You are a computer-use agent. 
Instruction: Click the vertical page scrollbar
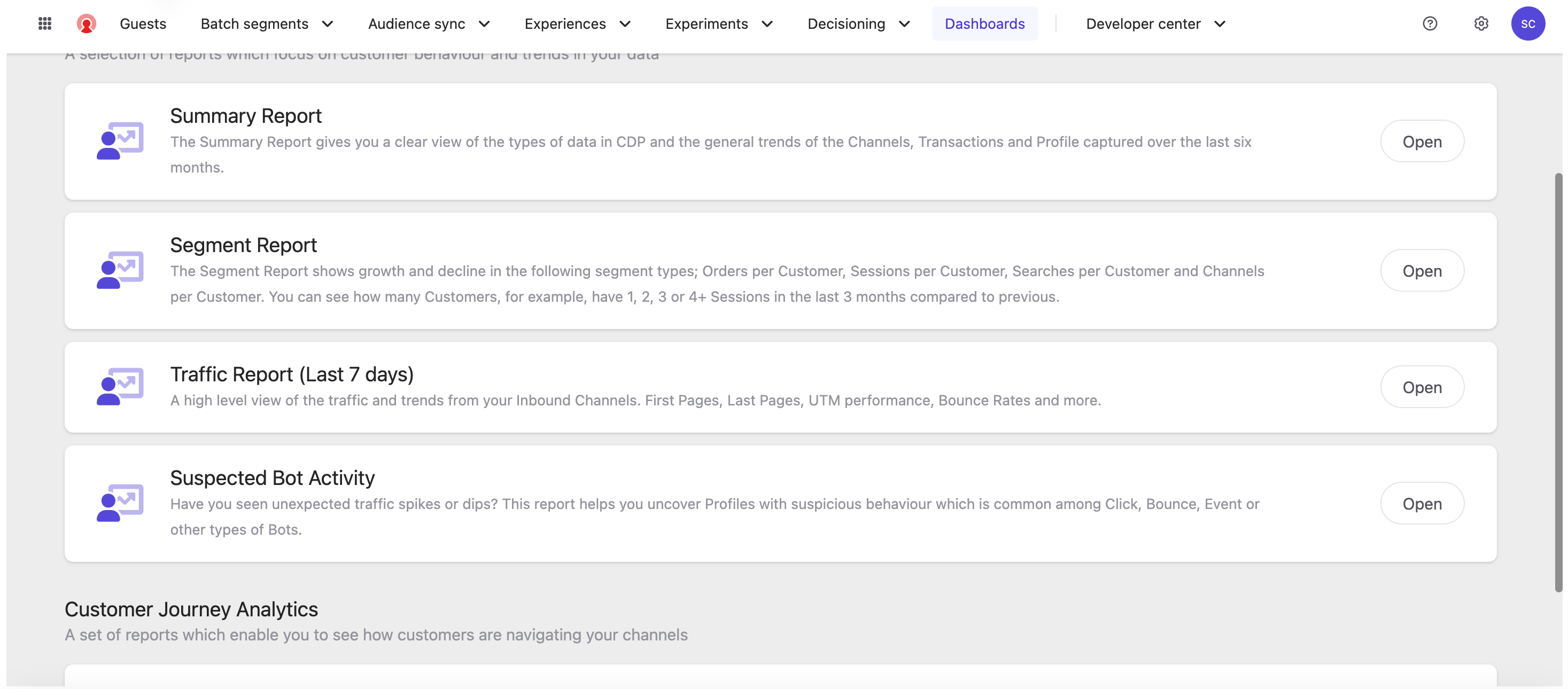pos(1558,382)
